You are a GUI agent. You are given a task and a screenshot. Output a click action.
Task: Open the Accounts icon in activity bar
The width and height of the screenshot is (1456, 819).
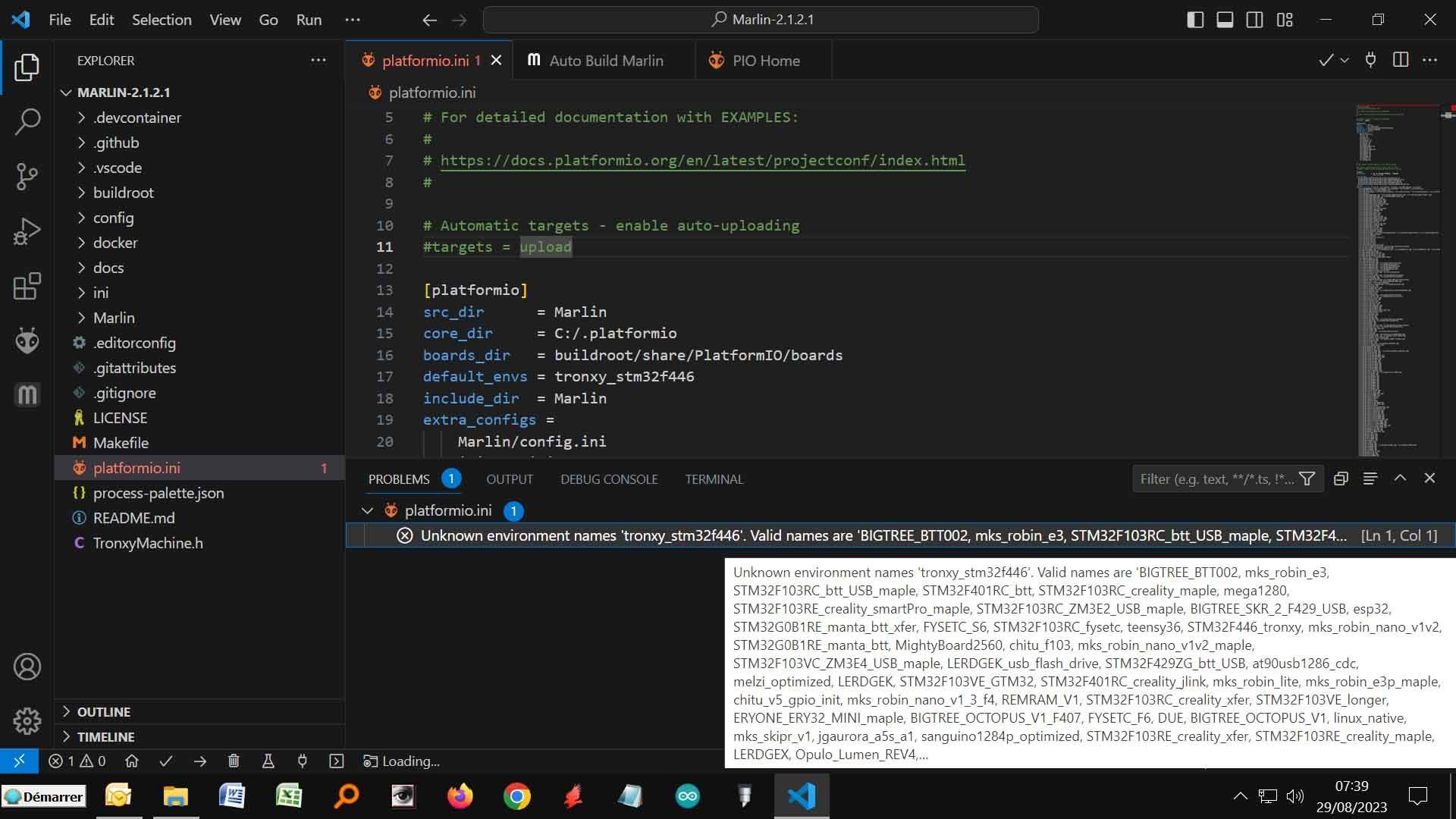tap(27, 667)
